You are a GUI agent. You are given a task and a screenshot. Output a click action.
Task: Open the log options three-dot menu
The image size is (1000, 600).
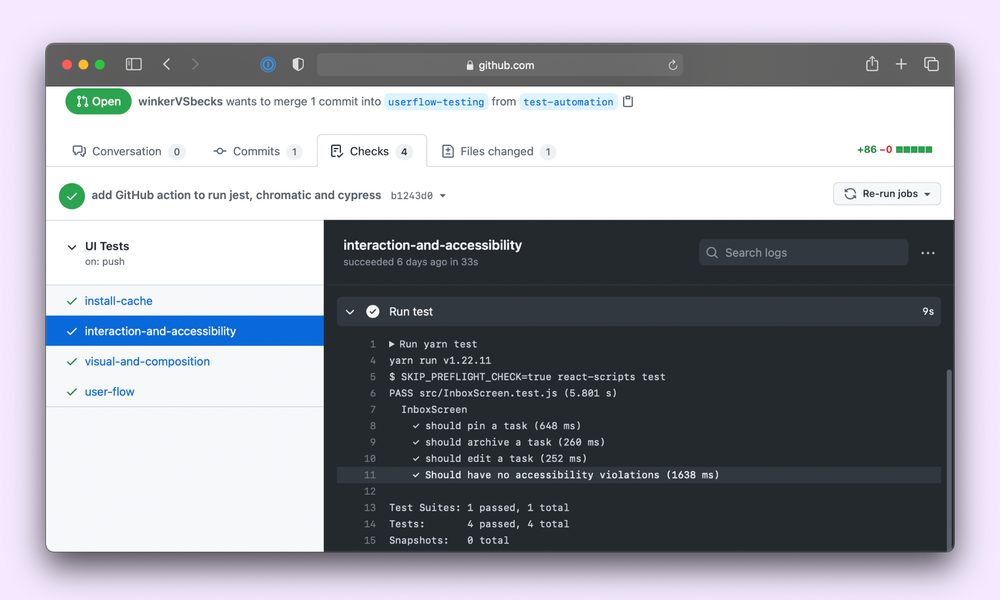coord(928,253)
